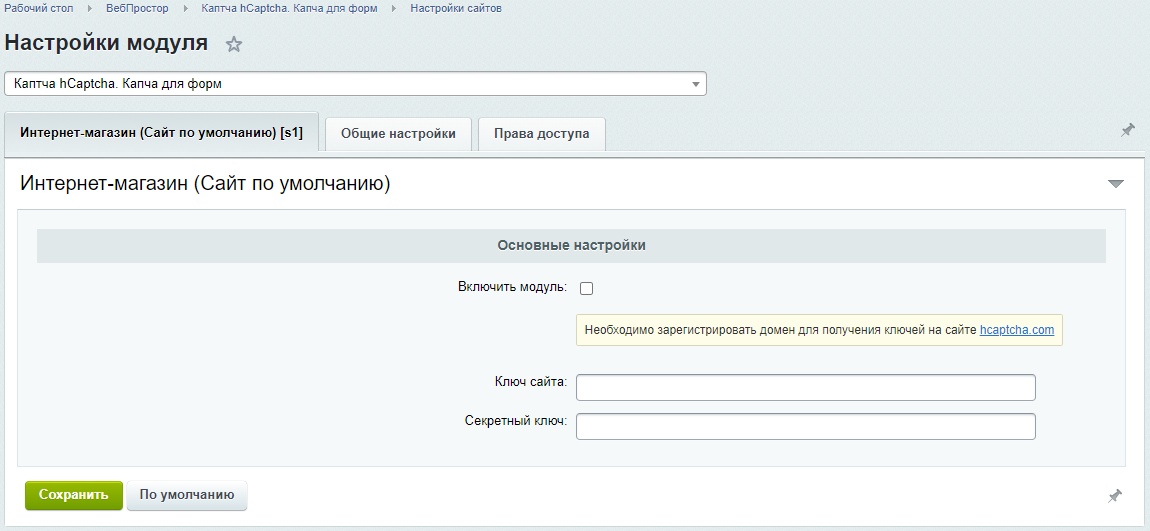
Task: Click the Включить модуль label
Action: coord(513,287)
